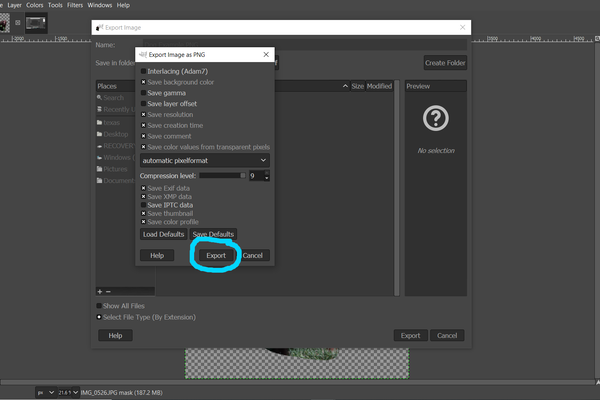Enable the Save gamma checkbox
The image size is (600, 400).
pyautogui.click(x=143, y=93)
